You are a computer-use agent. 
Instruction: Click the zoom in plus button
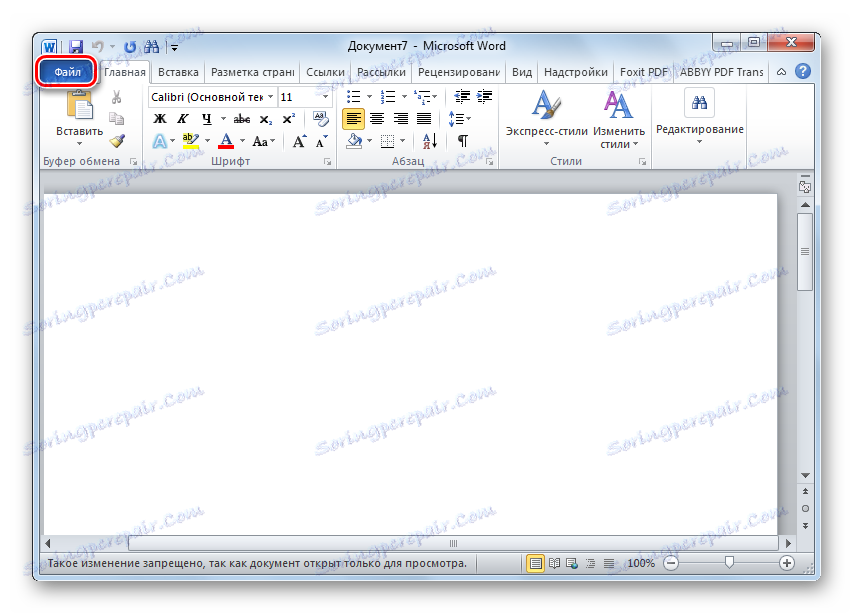[x=786, y=563]
